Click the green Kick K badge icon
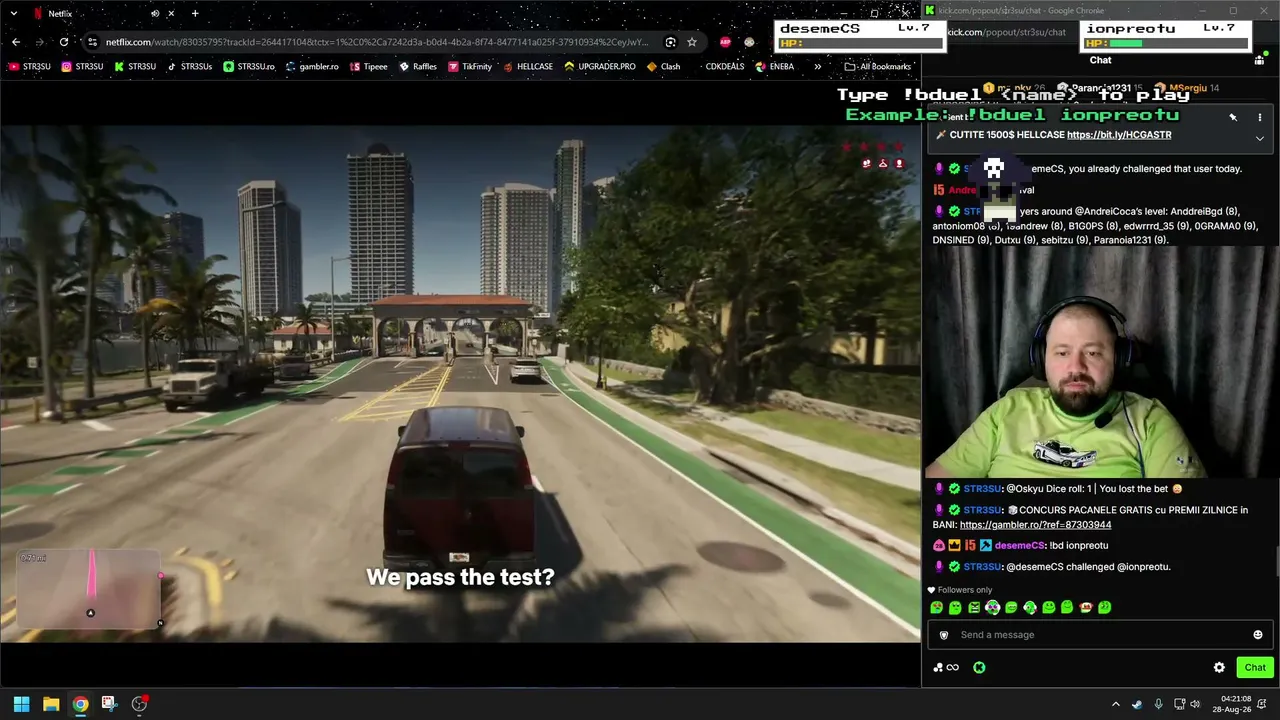 [979, 668]
